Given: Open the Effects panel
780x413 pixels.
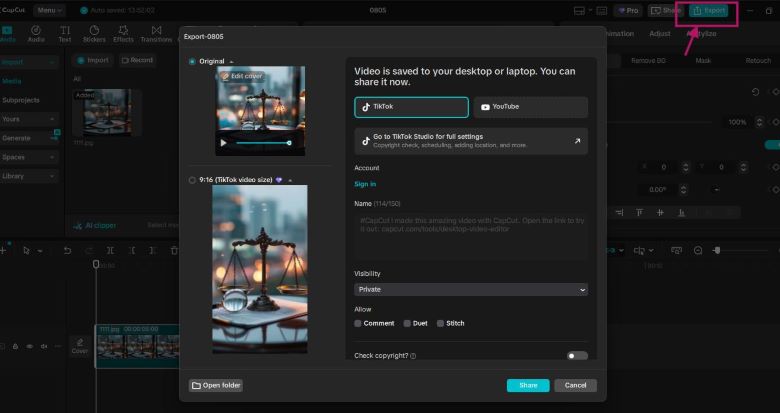Looking at the screenshot, I should click(x=123, y=34).
